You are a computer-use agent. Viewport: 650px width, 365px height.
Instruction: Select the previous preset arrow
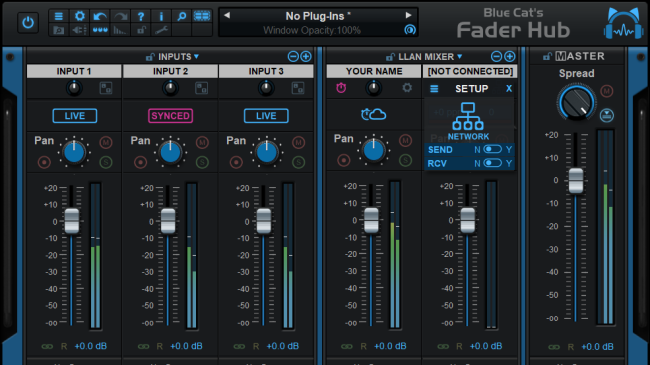tap(227, 15)
